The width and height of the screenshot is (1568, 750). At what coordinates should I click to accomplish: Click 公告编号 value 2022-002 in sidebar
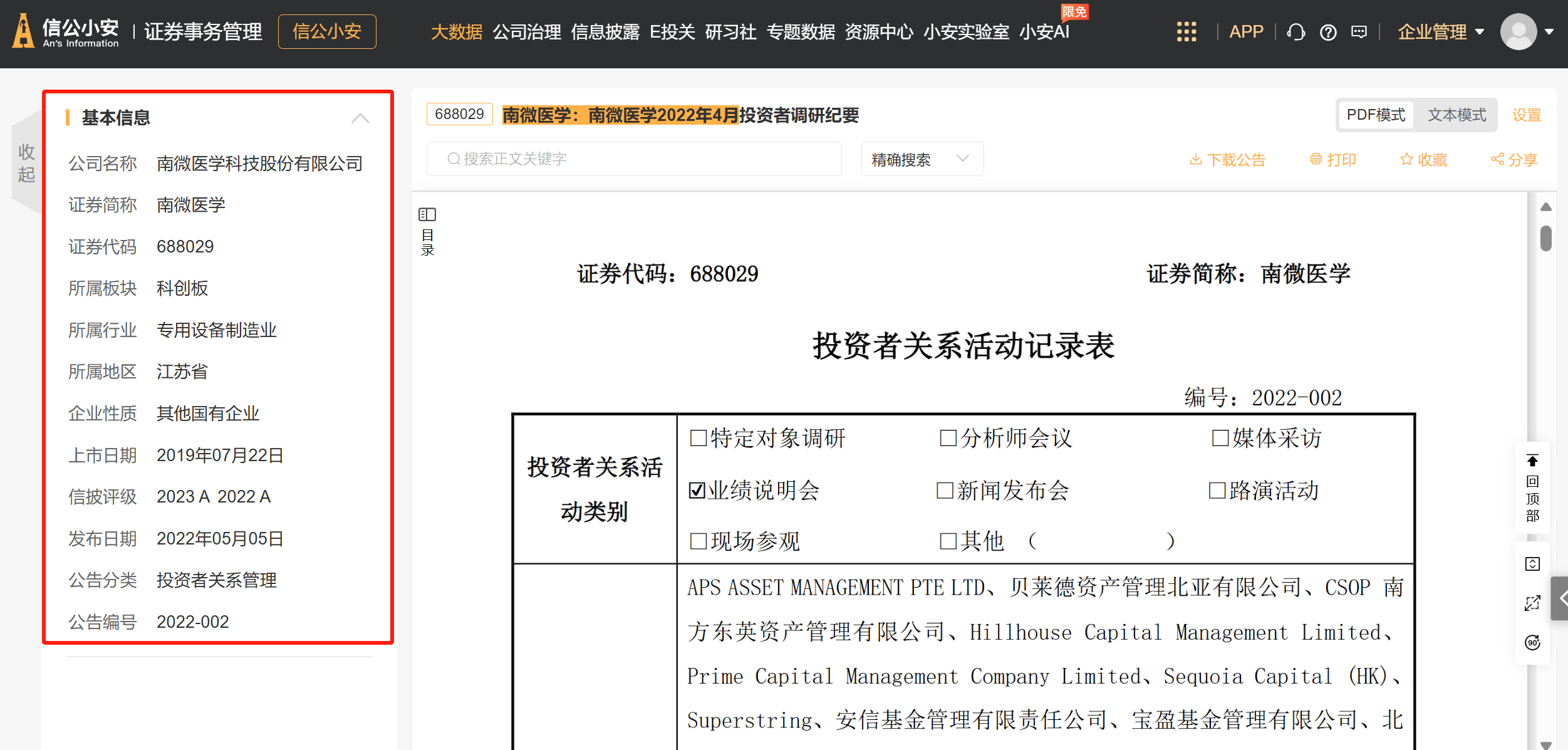coord(193,622)
